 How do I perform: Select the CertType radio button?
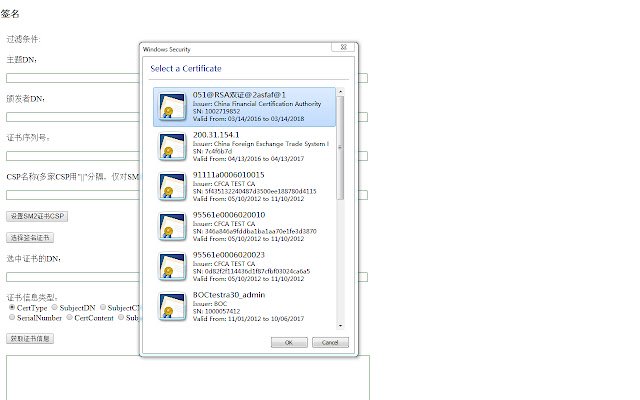pyautogui.click(x=12, y=307)
